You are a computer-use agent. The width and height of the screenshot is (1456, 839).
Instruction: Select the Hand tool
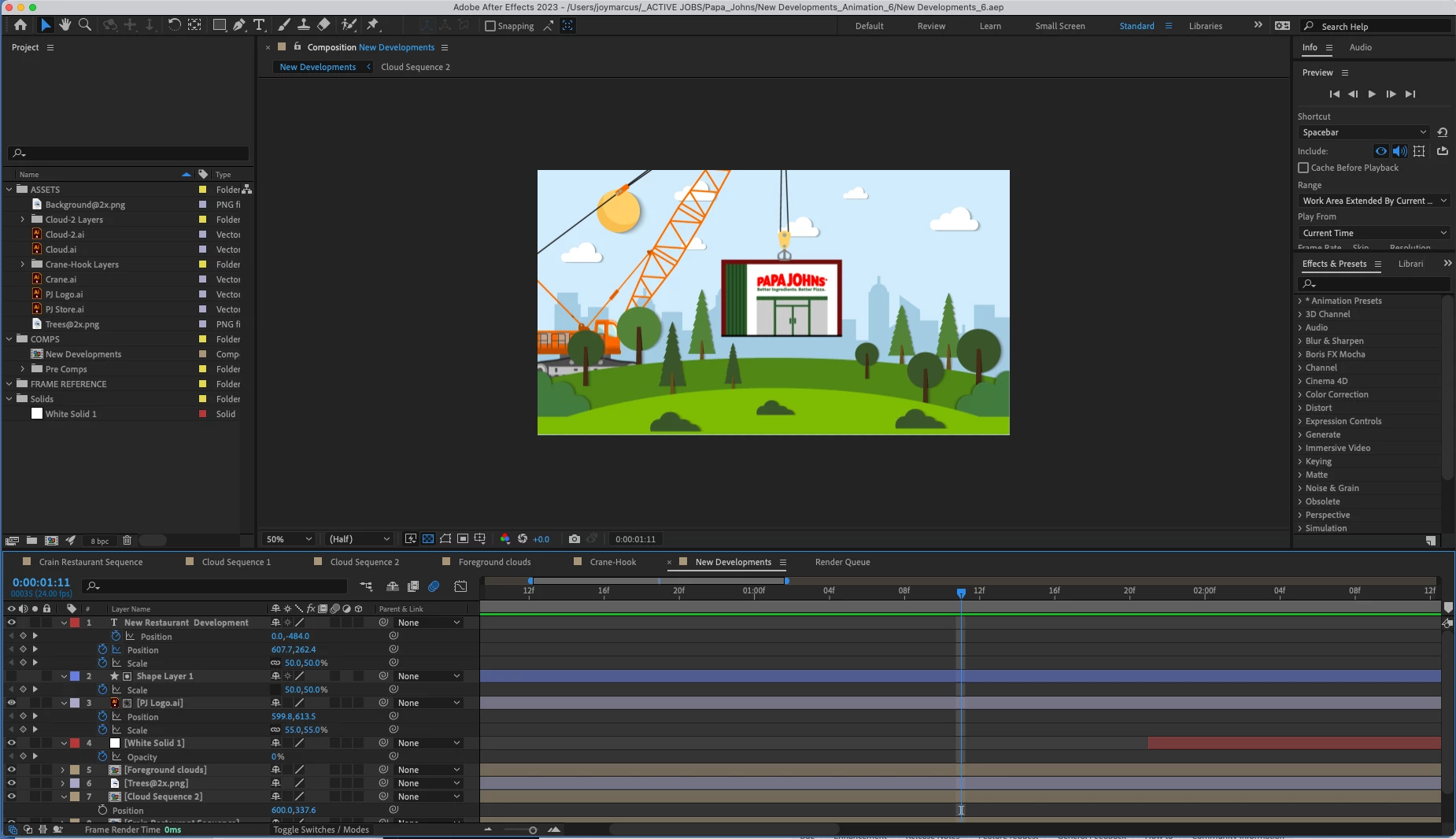point(65,25)
